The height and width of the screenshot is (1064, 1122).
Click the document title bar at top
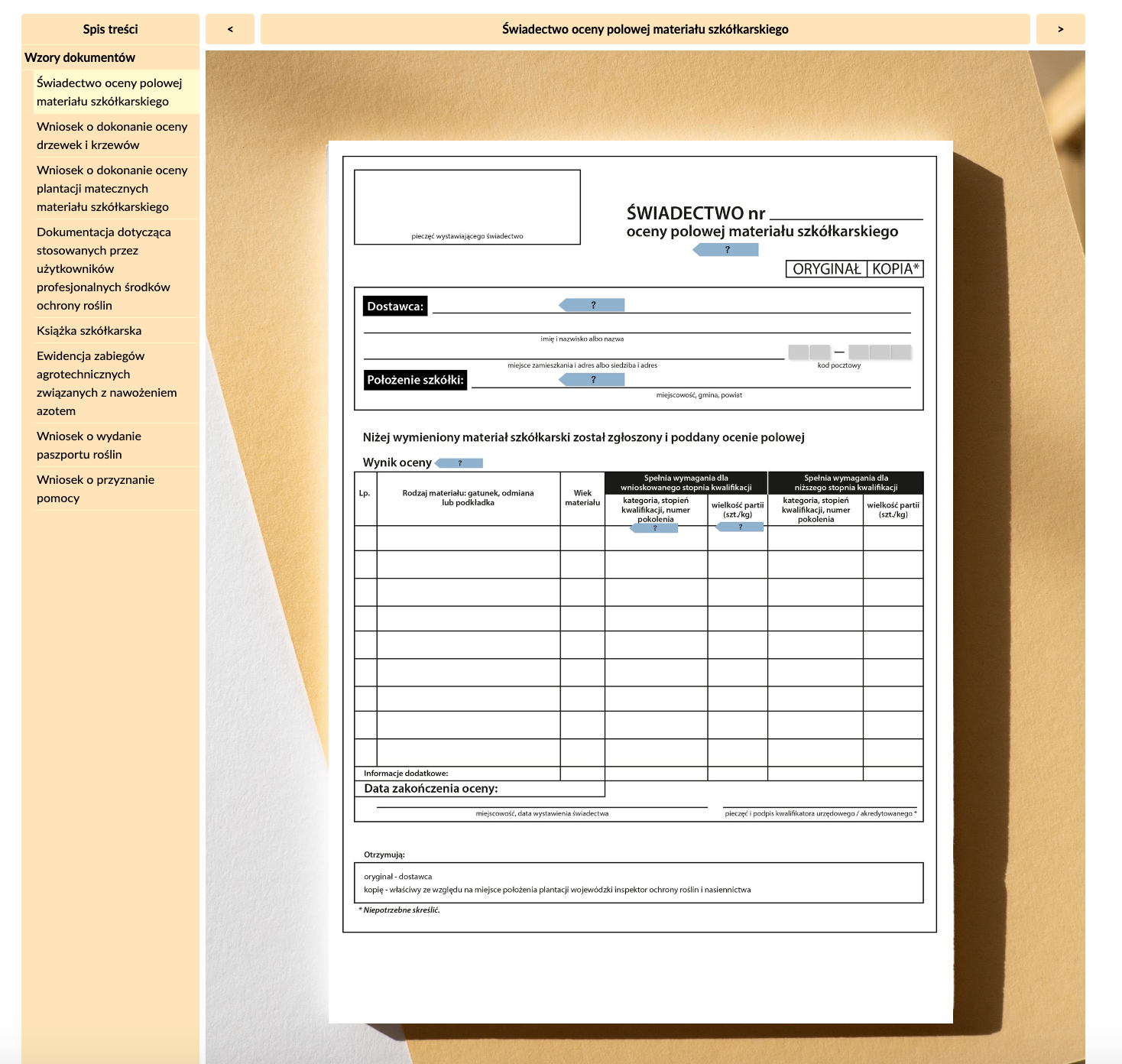[x=645, y=29]
